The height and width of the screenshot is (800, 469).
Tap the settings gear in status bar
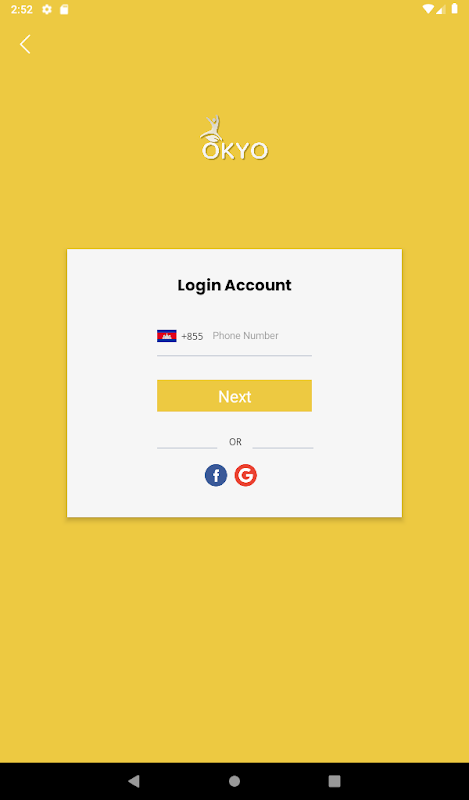47,9
